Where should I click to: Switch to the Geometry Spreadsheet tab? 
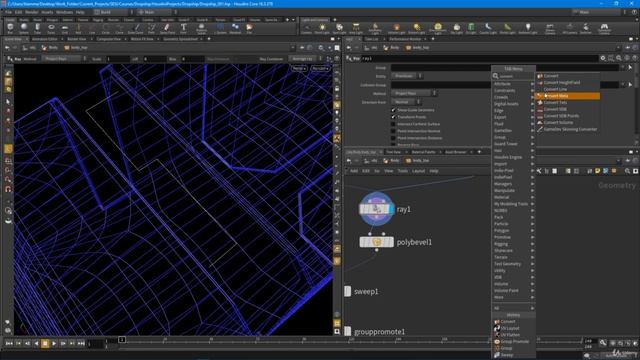[180, 39]
